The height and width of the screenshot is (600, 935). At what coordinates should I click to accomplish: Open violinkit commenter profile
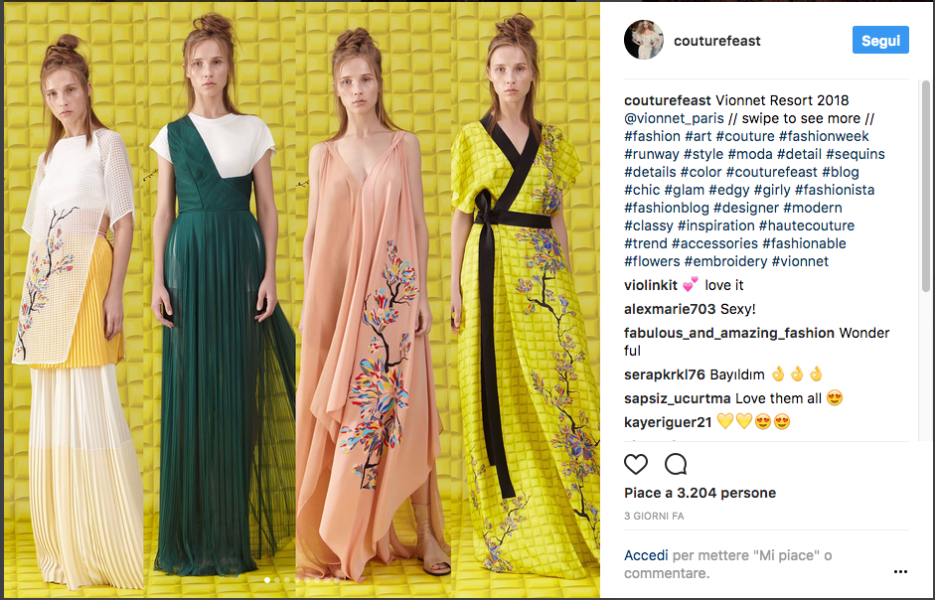click(651, 285)
